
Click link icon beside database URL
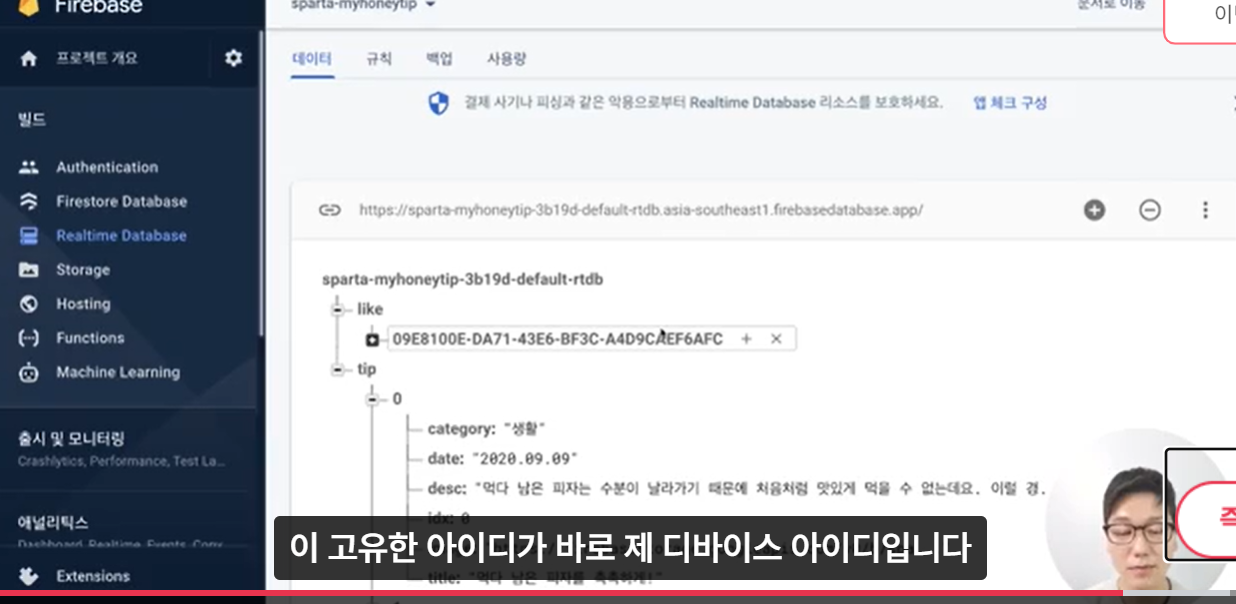point(329,210)
